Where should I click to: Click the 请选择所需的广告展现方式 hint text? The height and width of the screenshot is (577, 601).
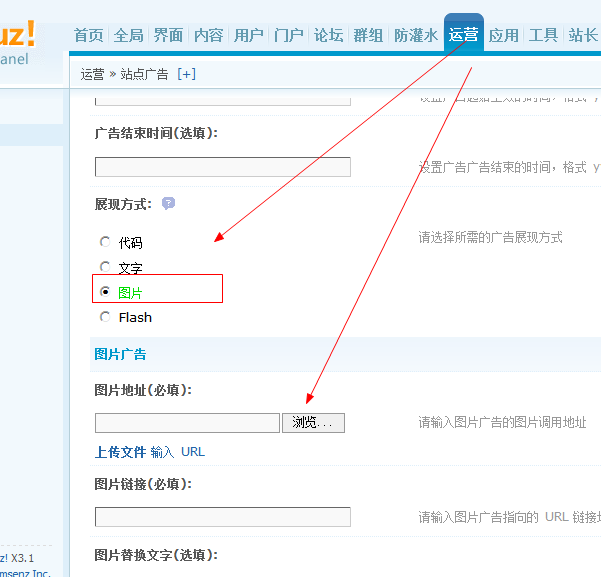pos(491,238)
